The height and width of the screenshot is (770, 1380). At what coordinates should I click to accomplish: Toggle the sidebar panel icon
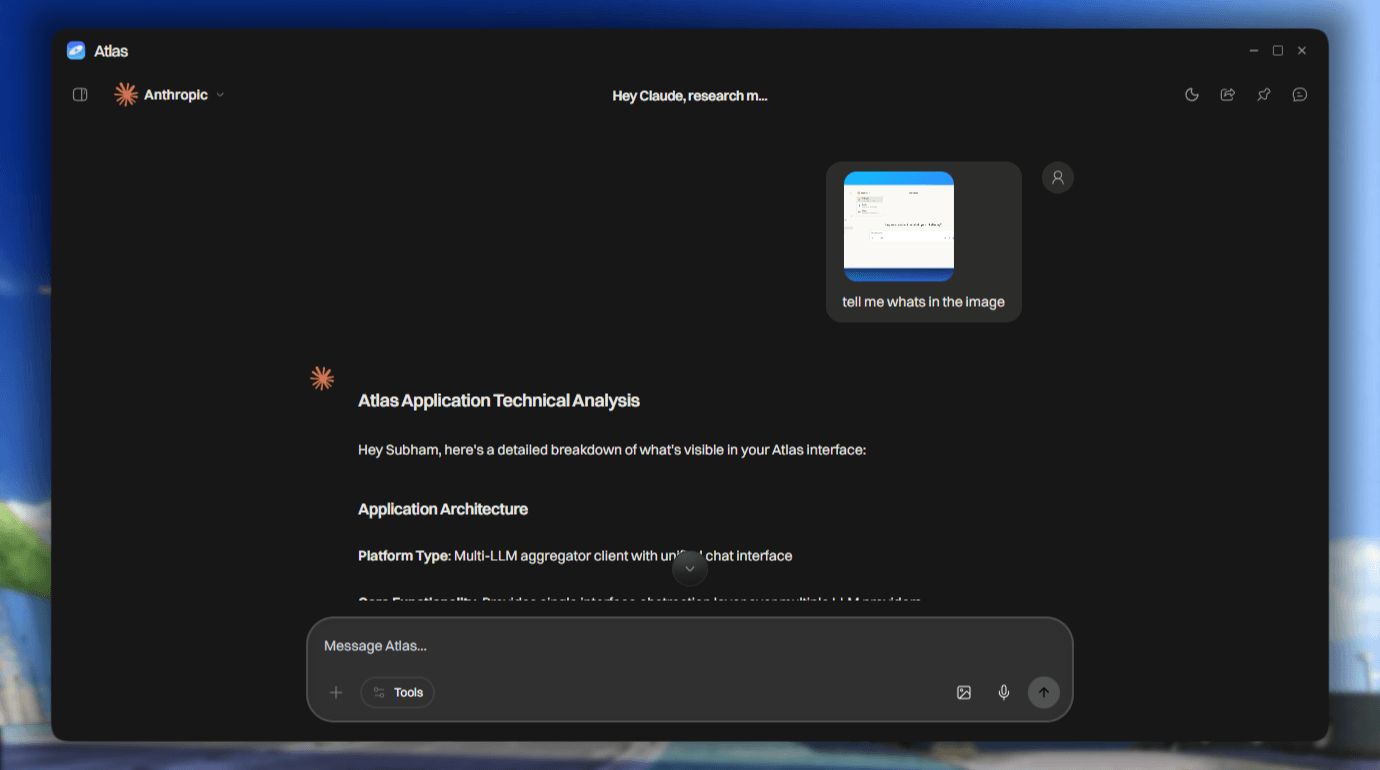[80, 95]
